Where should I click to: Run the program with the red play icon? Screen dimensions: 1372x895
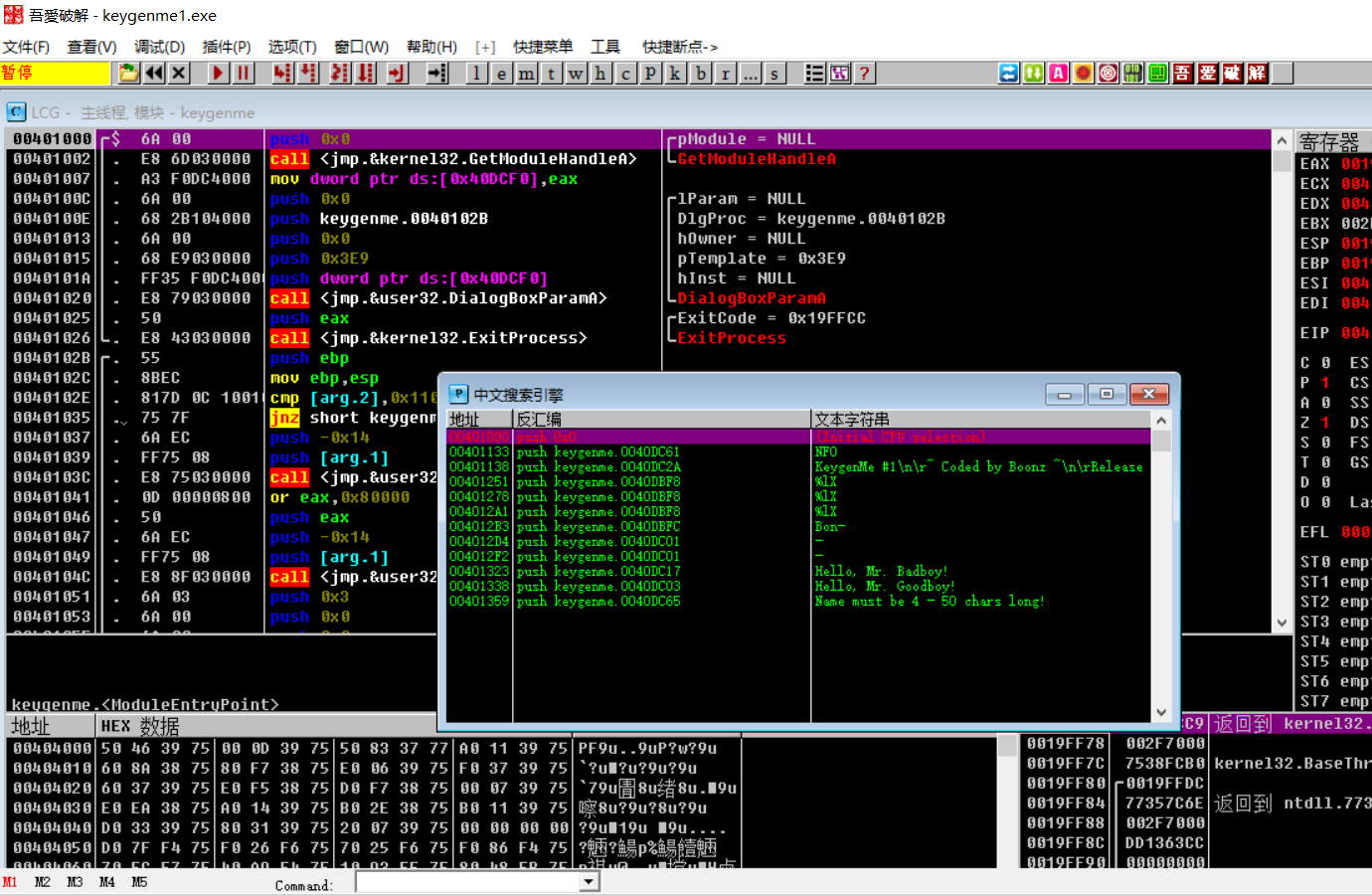218,73
